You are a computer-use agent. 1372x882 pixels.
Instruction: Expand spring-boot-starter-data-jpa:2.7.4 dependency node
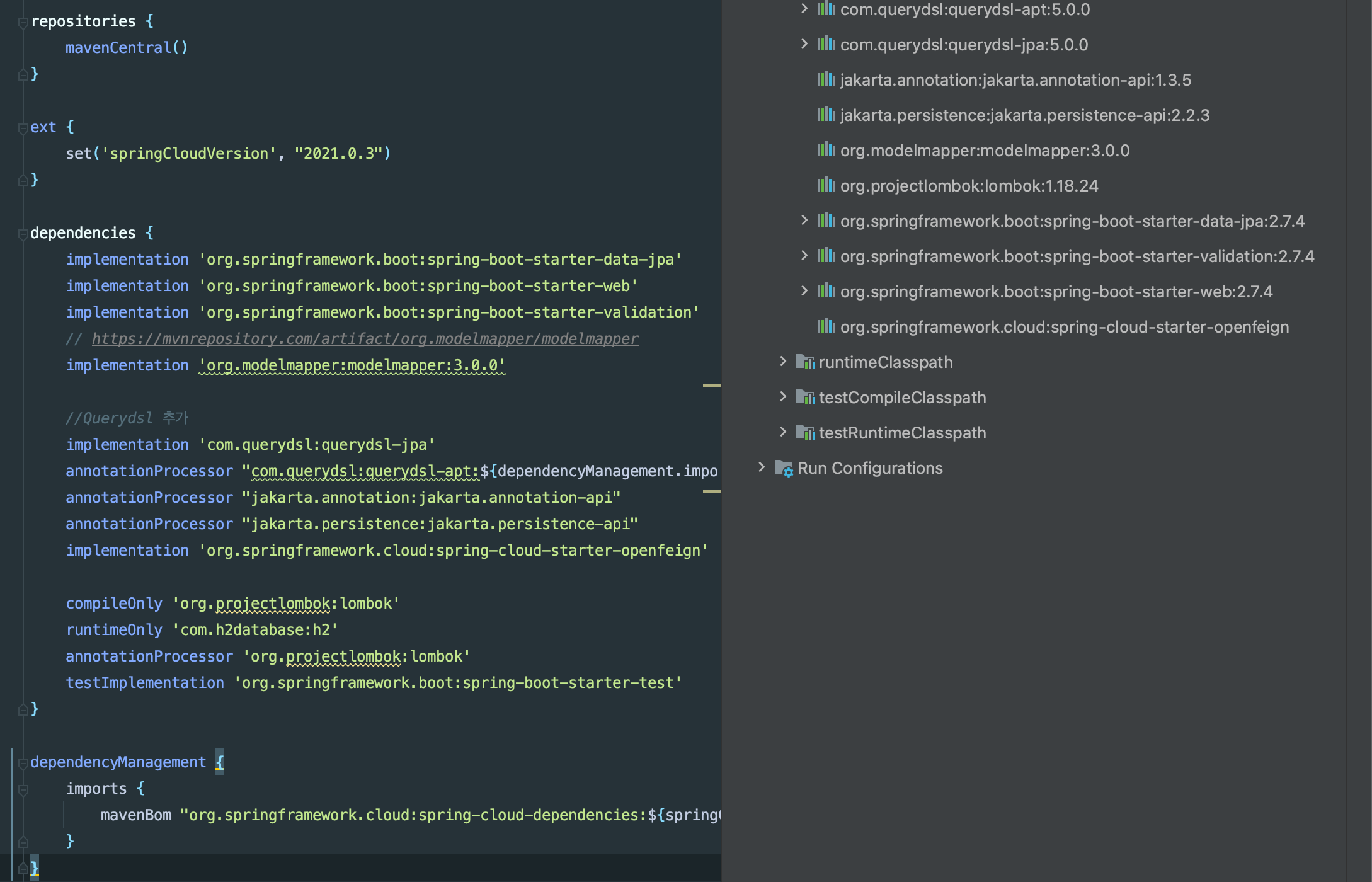(804, 220)
